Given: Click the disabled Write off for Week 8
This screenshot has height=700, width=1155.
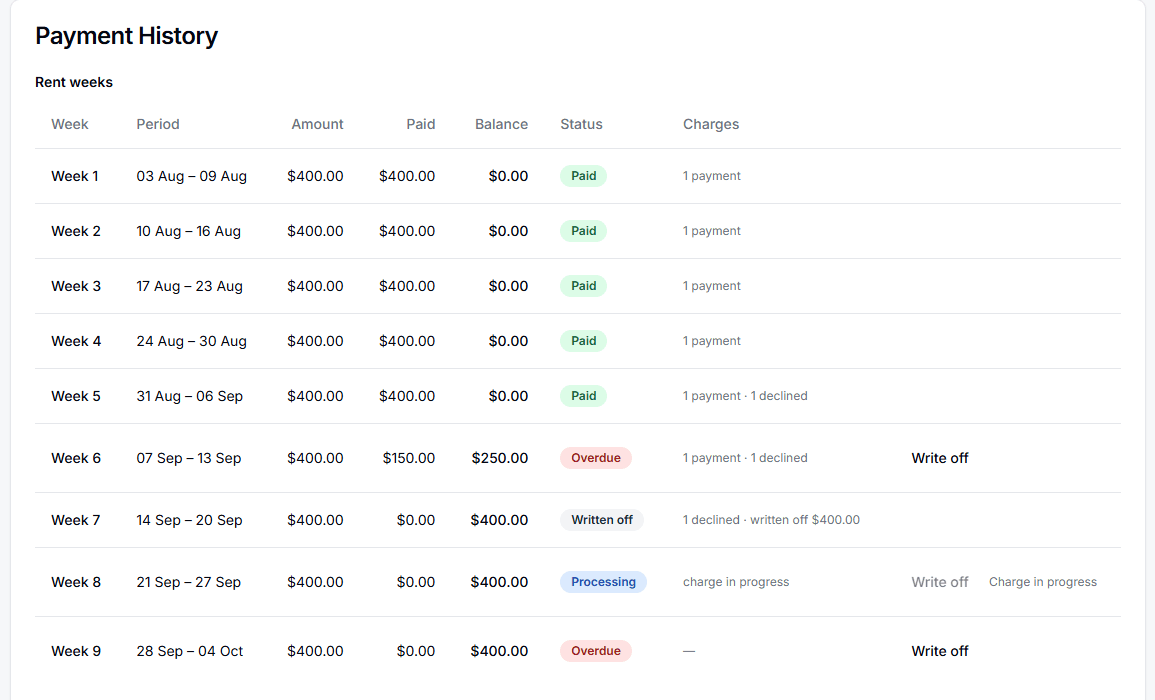Looking at the screenshot, I should pyautogui.click(x=939, y=581).
